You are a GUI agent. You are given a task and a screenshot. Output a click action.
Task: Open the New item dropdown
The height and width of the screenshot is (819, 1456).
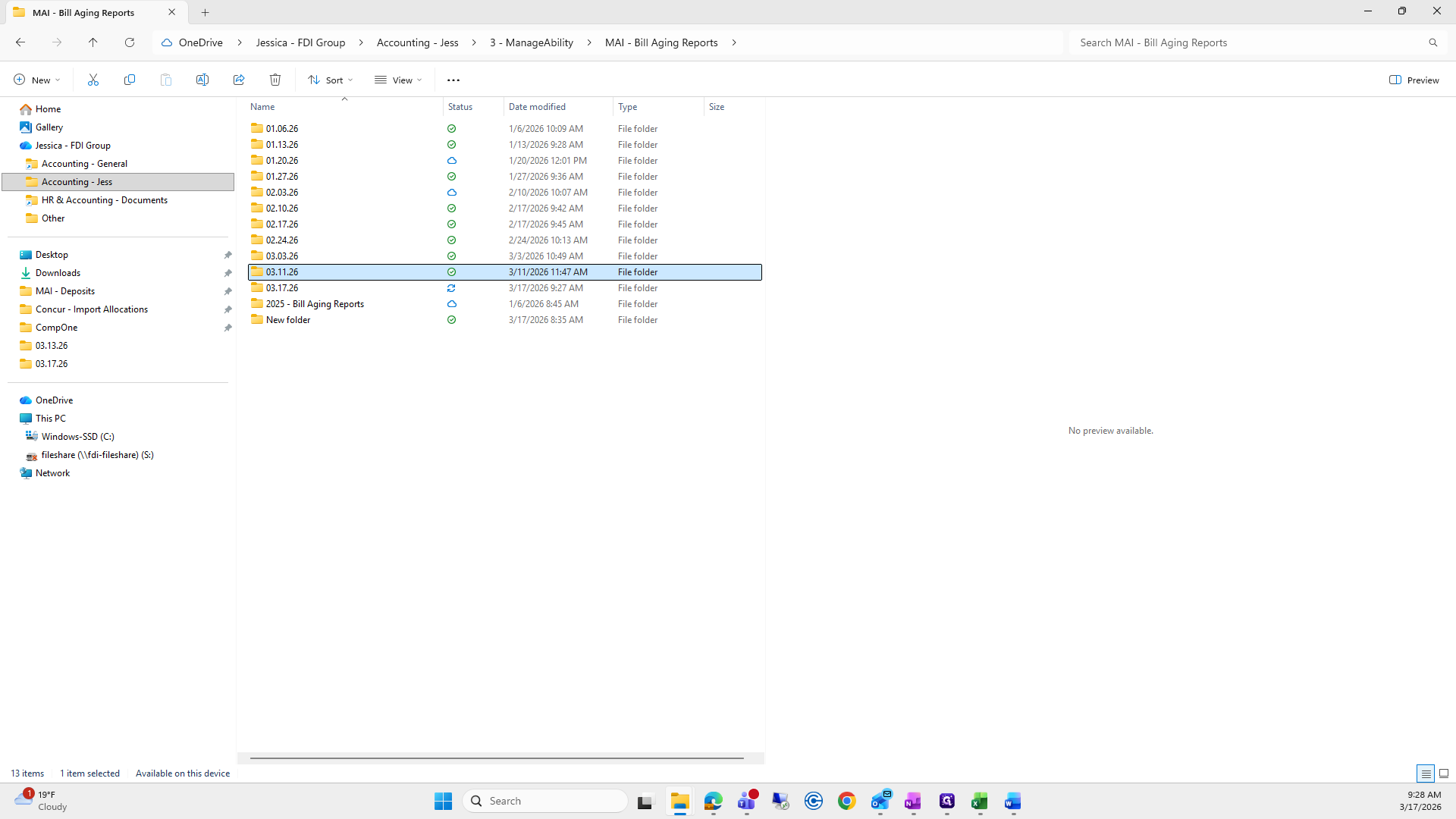(36, 80)
